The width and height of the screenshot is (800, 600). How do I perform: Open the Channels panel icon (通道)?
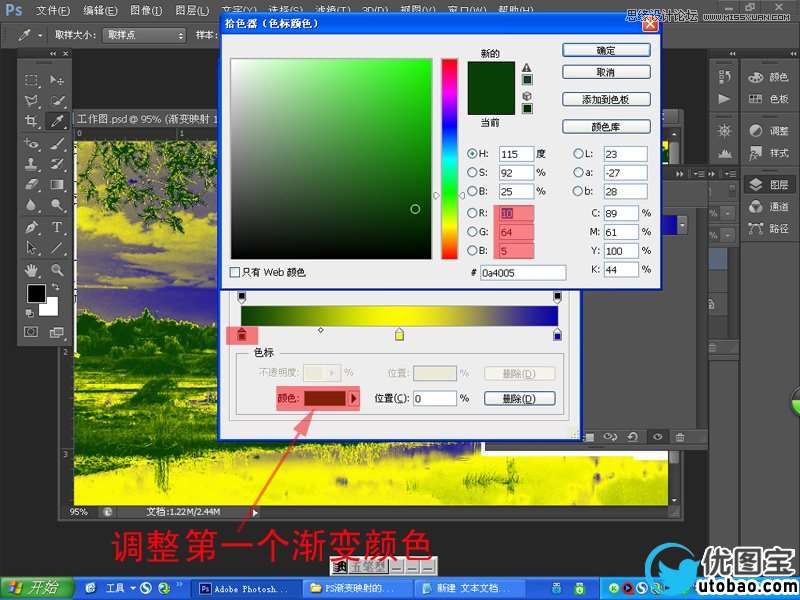point(769,207)
